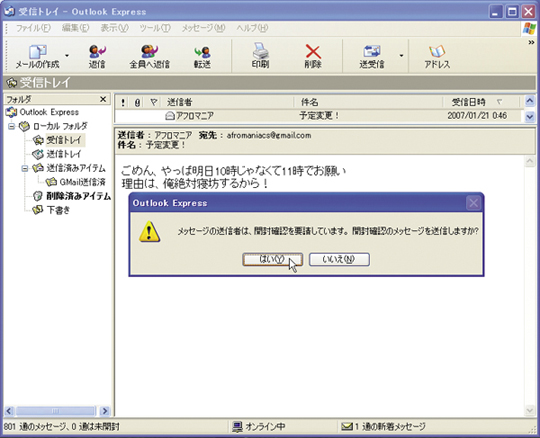Click the received date 2007/01/21 0:46
The height and width of the screenshot is (438, 540).
[x=477, y=116]
